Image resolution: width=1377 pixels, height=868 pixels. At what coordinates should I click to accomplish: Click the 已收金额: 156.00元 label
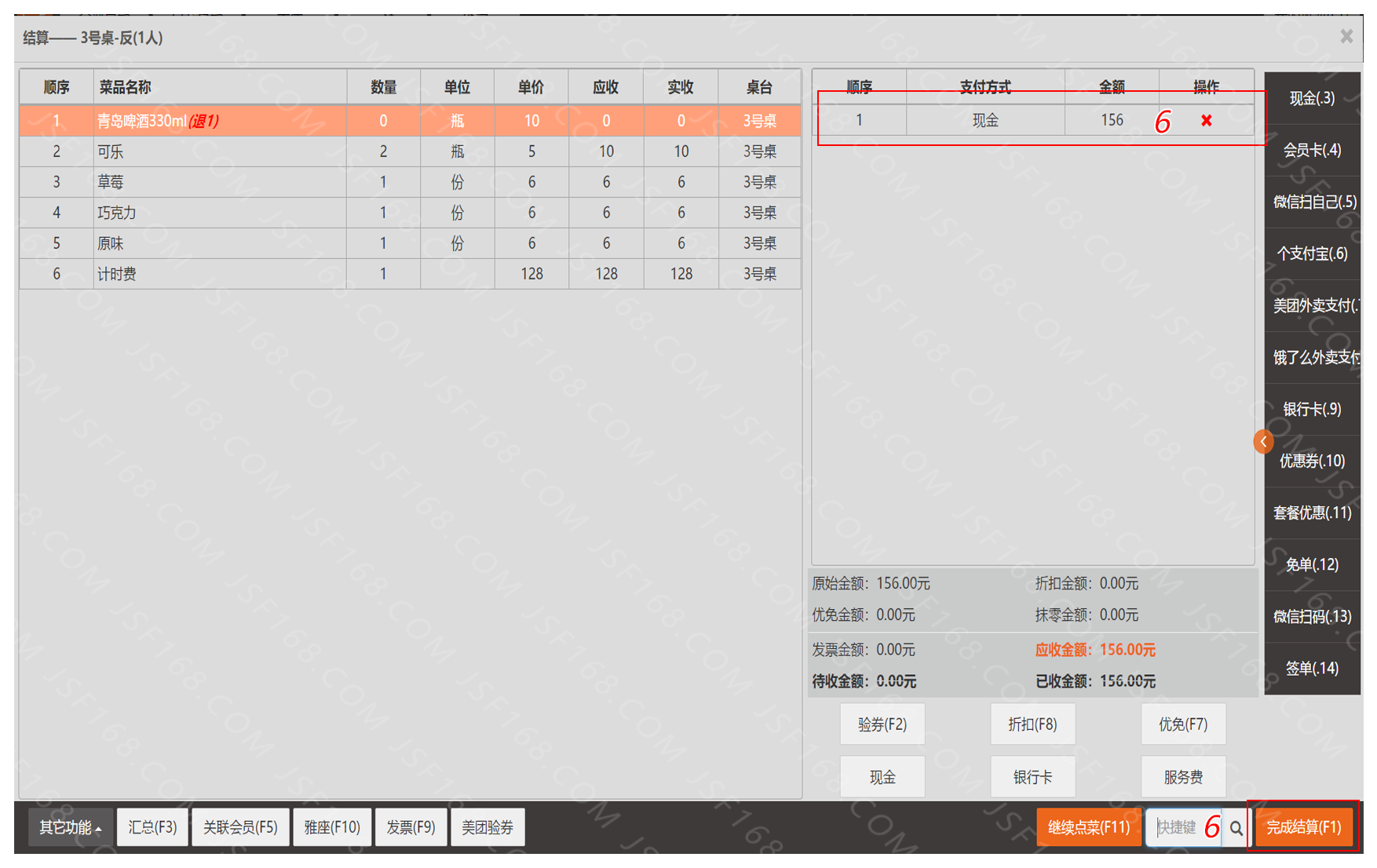click(x=1095, y=681)
